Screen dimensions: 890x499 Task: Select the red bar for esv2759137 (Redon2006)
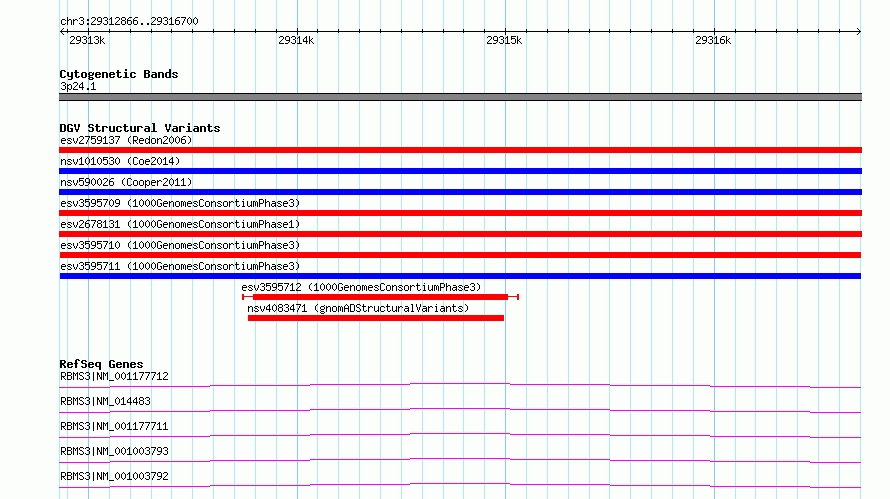tap(460, 150)
